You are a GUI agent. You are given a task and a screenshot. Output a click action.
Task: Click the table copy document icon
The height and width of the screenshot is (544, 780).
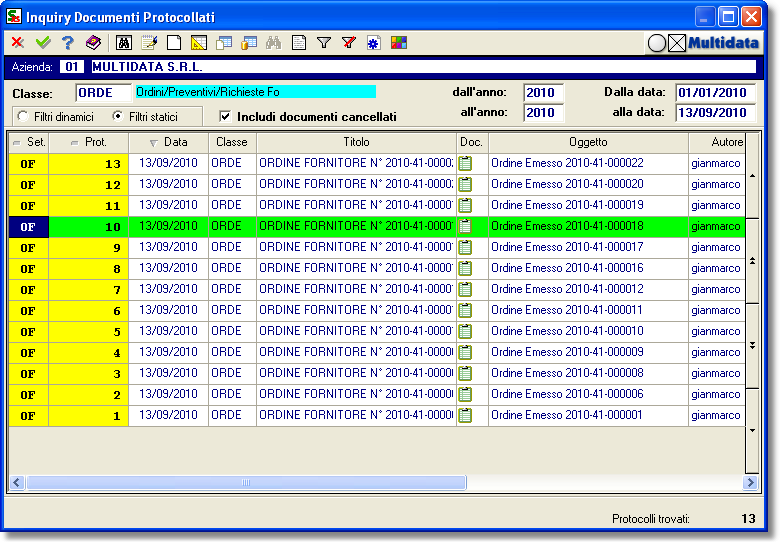pyautogui.click(x=224, y=43)
